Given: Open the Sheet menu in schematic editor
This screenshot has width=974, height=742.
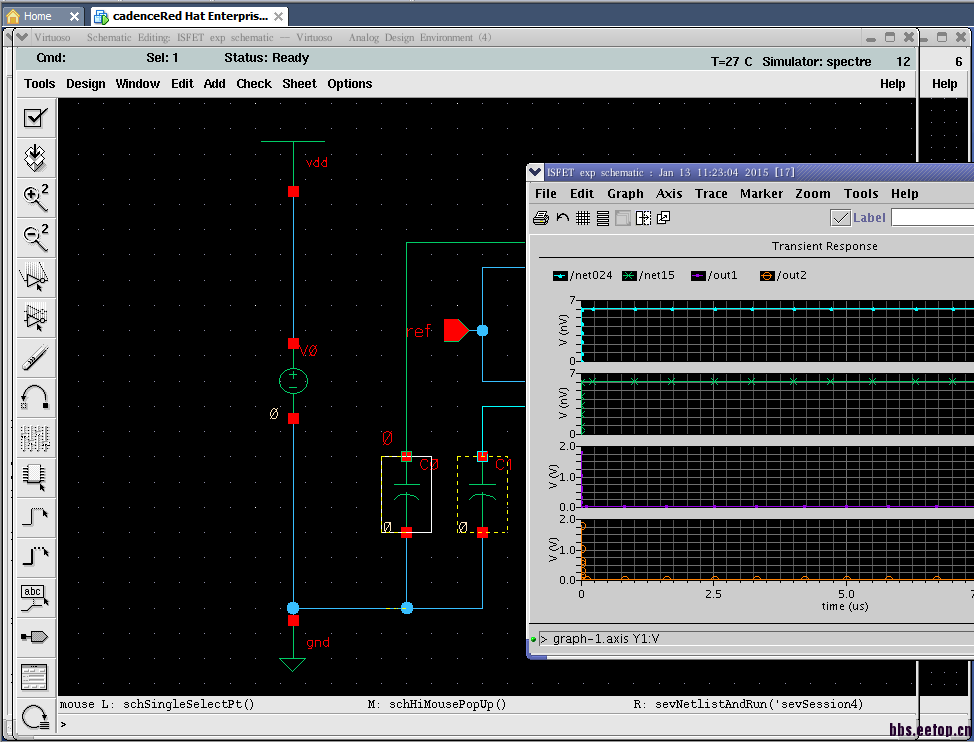Looking at the screenshot, I should (x=299, y=84).
